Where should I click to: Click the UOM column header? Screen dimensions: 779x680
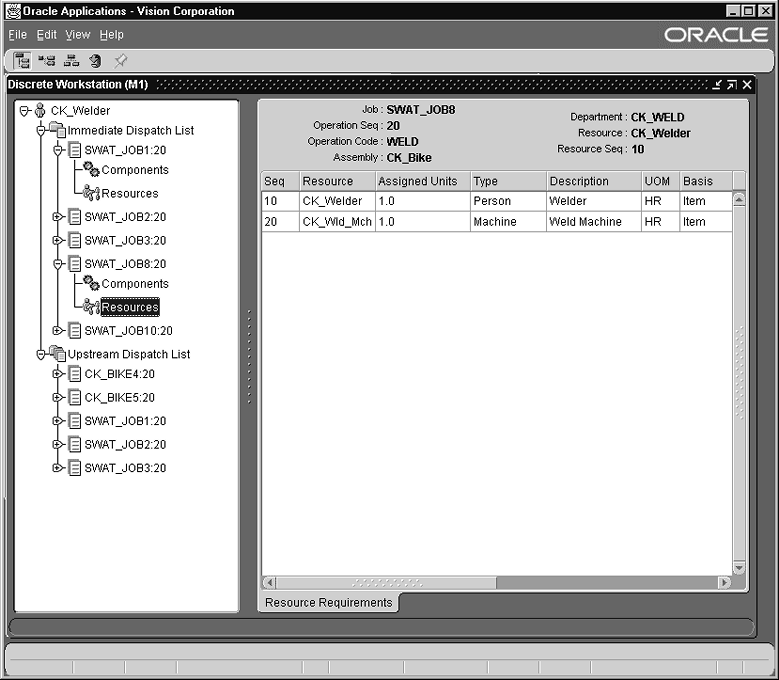(x=660, y=181)
